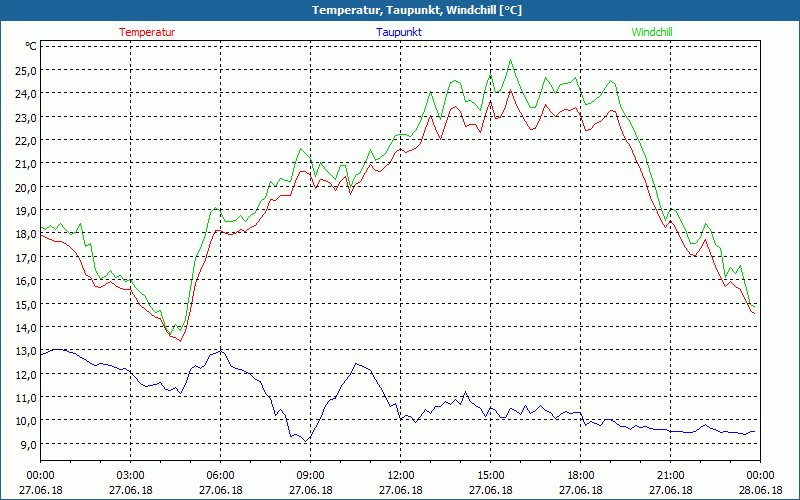Click the chart title bar text
Screen dimensions: 800x500
tap(400, 10)
